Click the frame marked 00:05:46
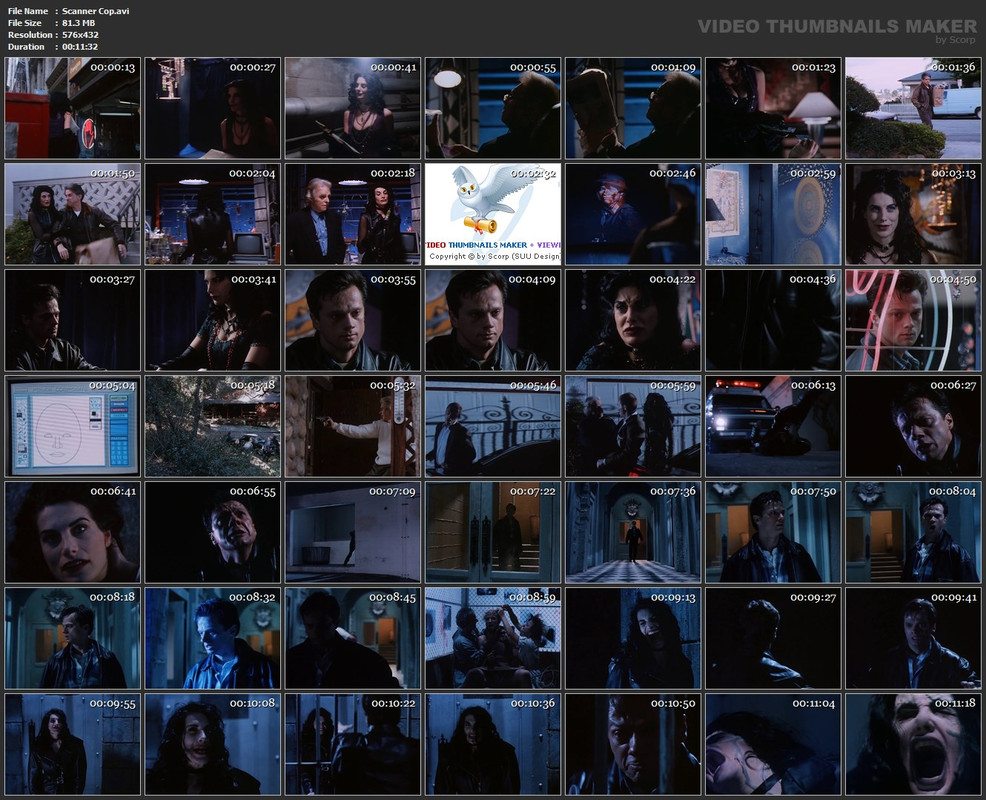 [x=493, y=426]
